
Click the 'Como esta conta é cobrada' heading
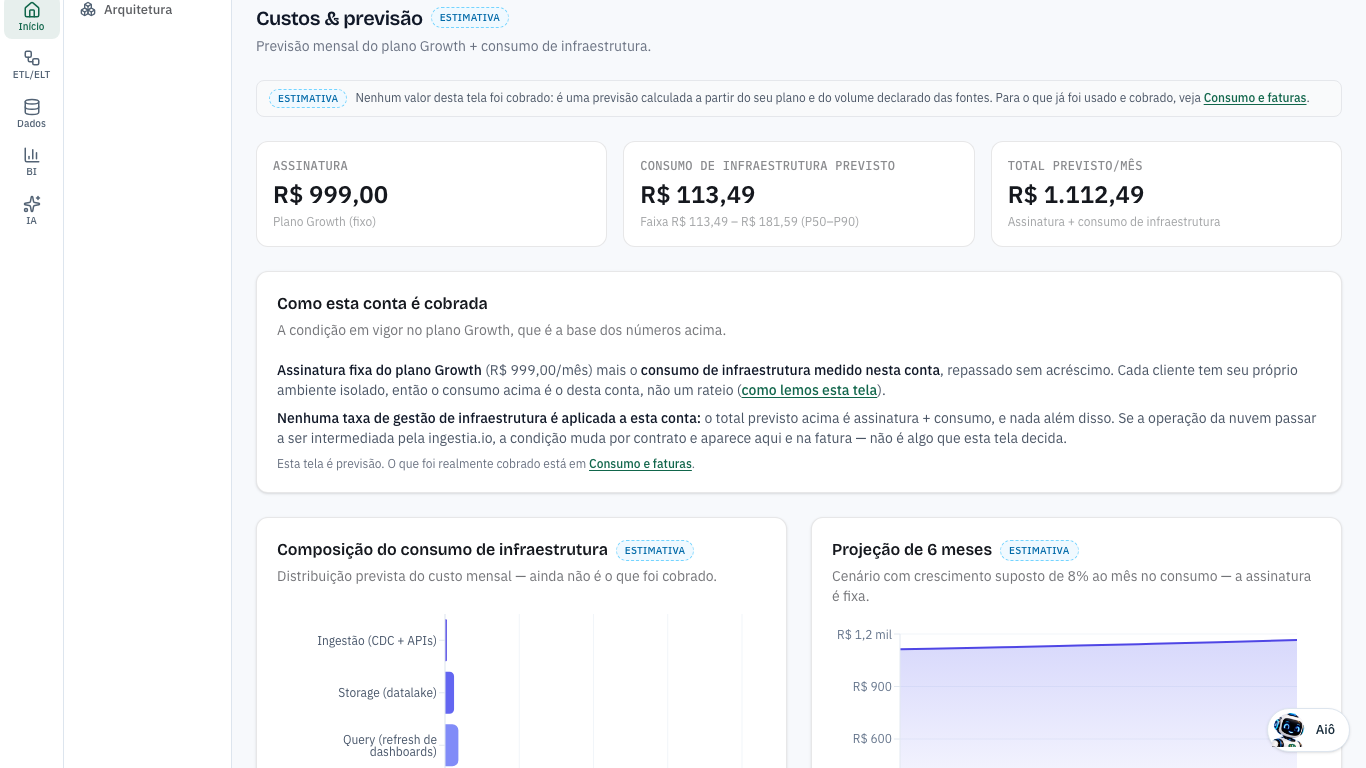(382, 303)
